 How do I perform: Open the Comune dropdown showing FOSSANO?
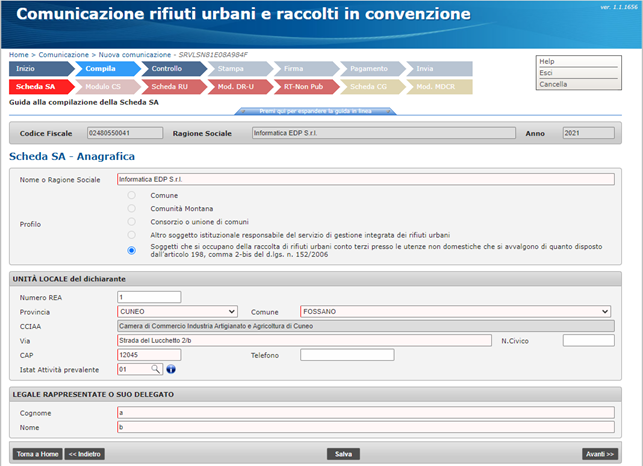pyautogui.click(x=455, y=311)
